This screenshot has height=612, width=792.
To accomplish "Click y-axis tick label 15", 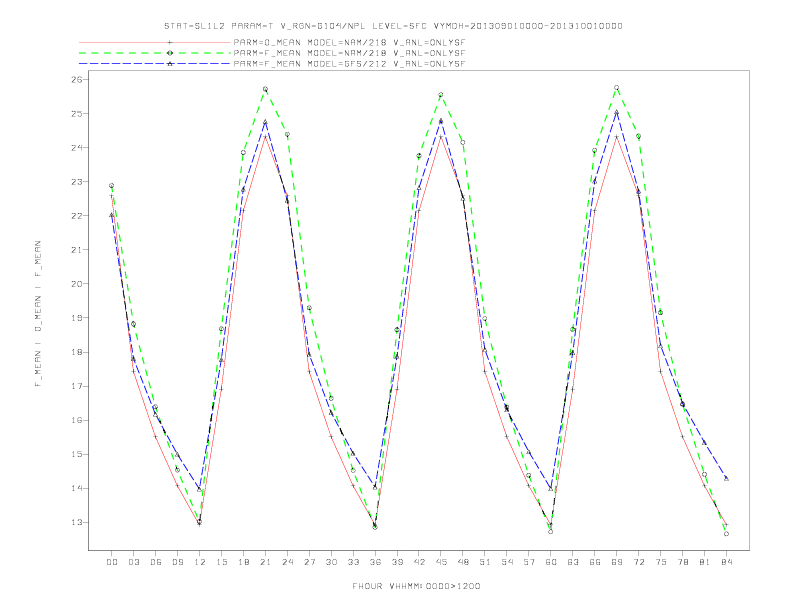I will tap(77, 454).
